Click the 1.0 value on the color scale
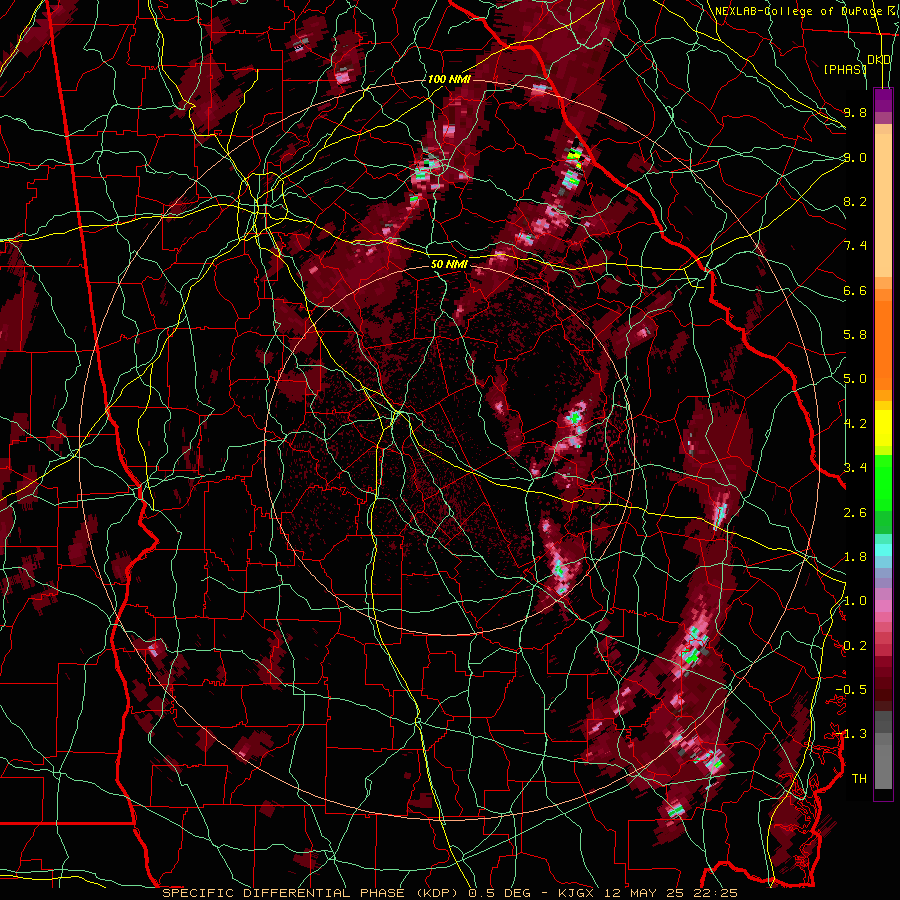The height and width of the screenshot is (900, 900). (855, 601)
